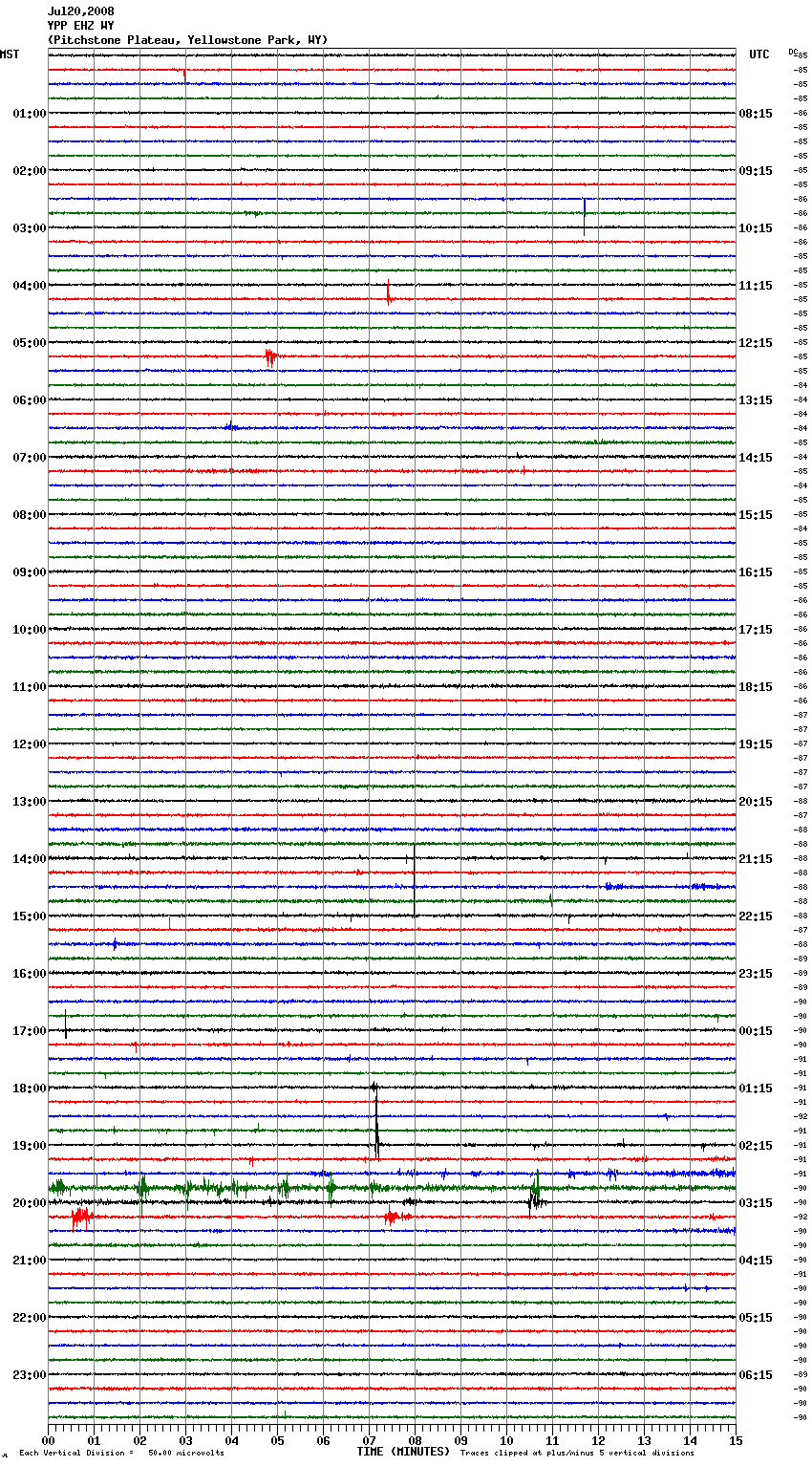Click the 12:00 MST time label
The height and width of the screenshot is (1466, 812).
pyautogui.click(x=30, y=744)
